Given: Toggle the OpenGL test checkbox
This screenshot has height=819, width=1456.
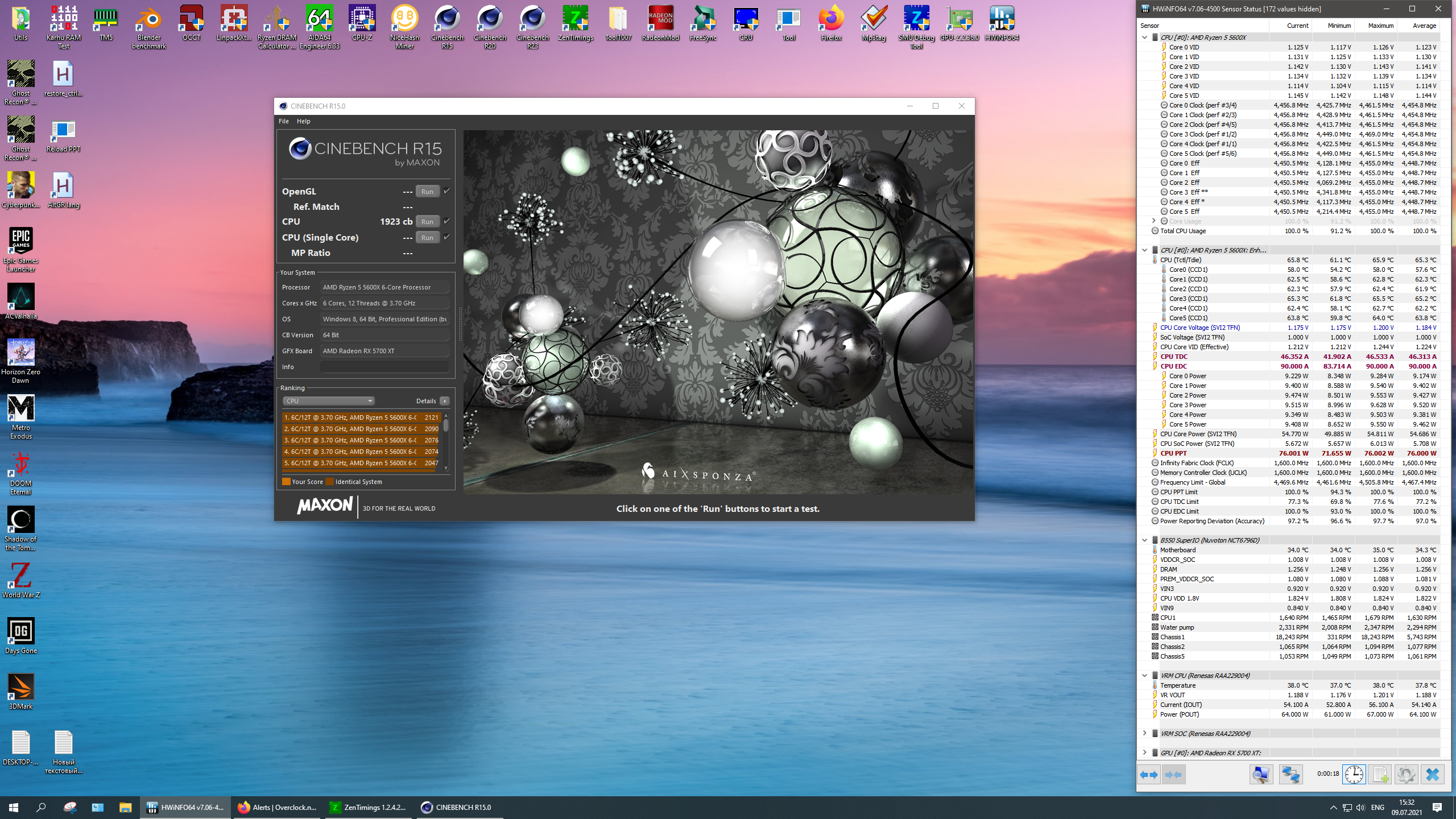Looking at the screenshot, I should click(447, 191).
